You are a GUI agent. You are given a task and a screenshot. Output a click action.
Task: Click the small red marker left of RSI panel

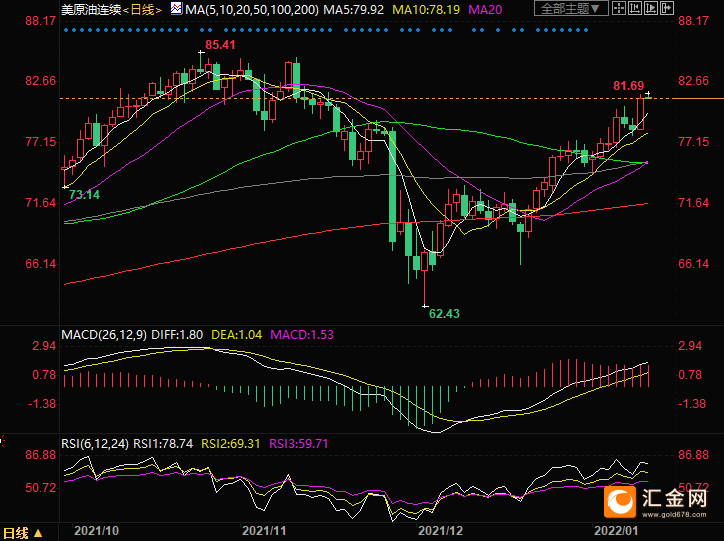point(2,441)
